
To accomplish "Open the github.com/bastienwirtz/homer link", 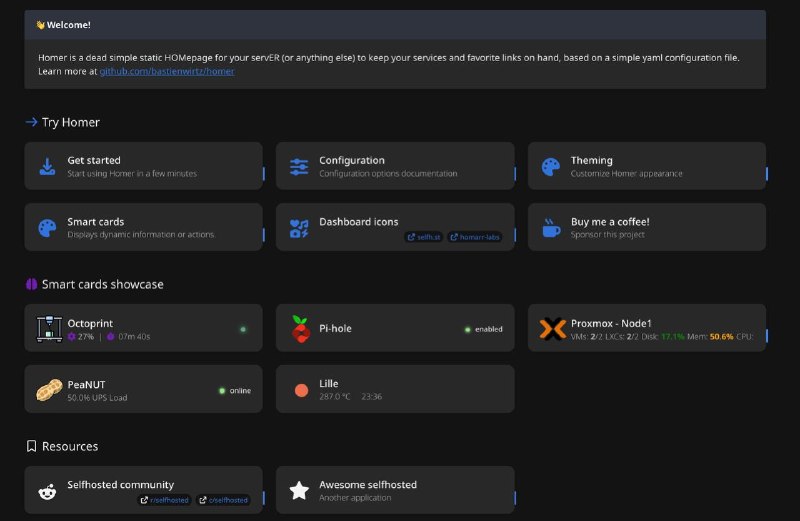I will [x=167, y=71].
